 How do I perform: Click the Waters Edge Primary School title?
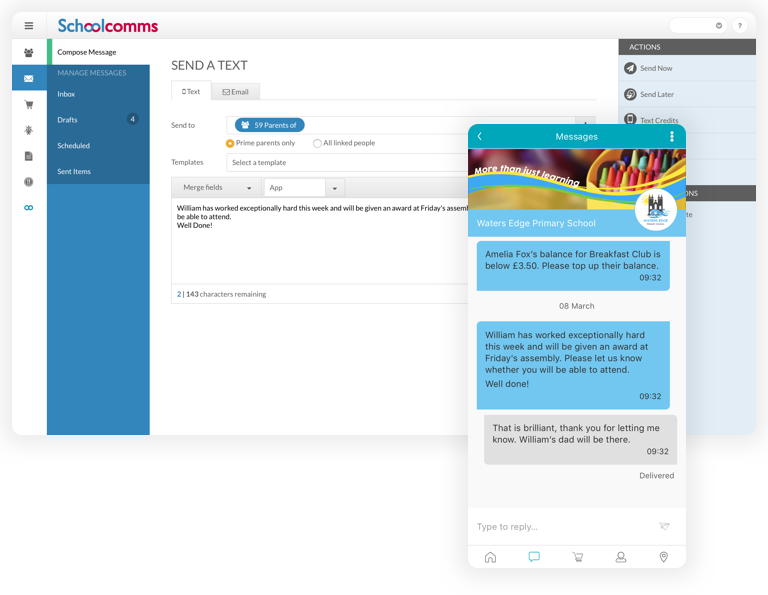pos(536,223)
